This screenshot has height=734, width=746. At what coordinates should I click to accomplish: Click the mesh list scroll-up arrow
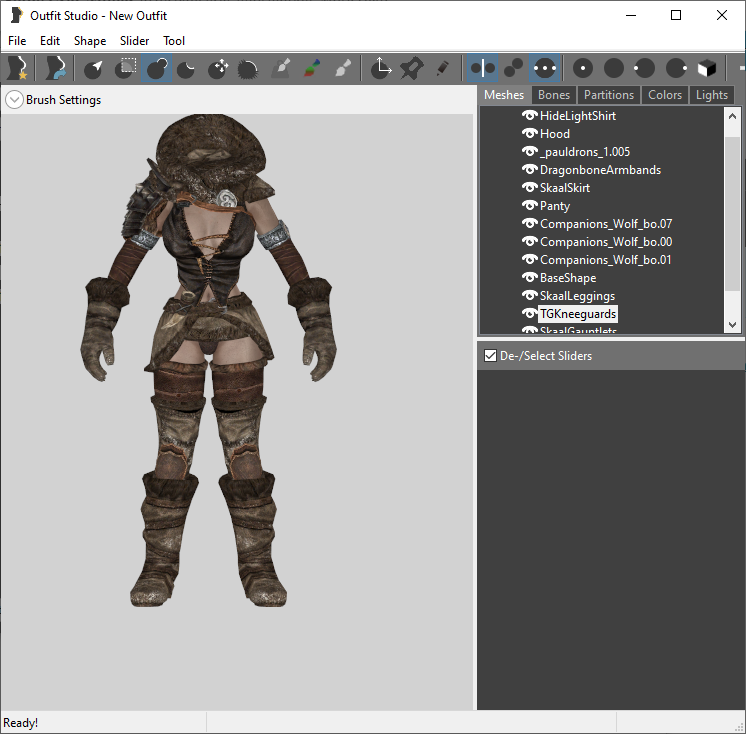point(732,116)
